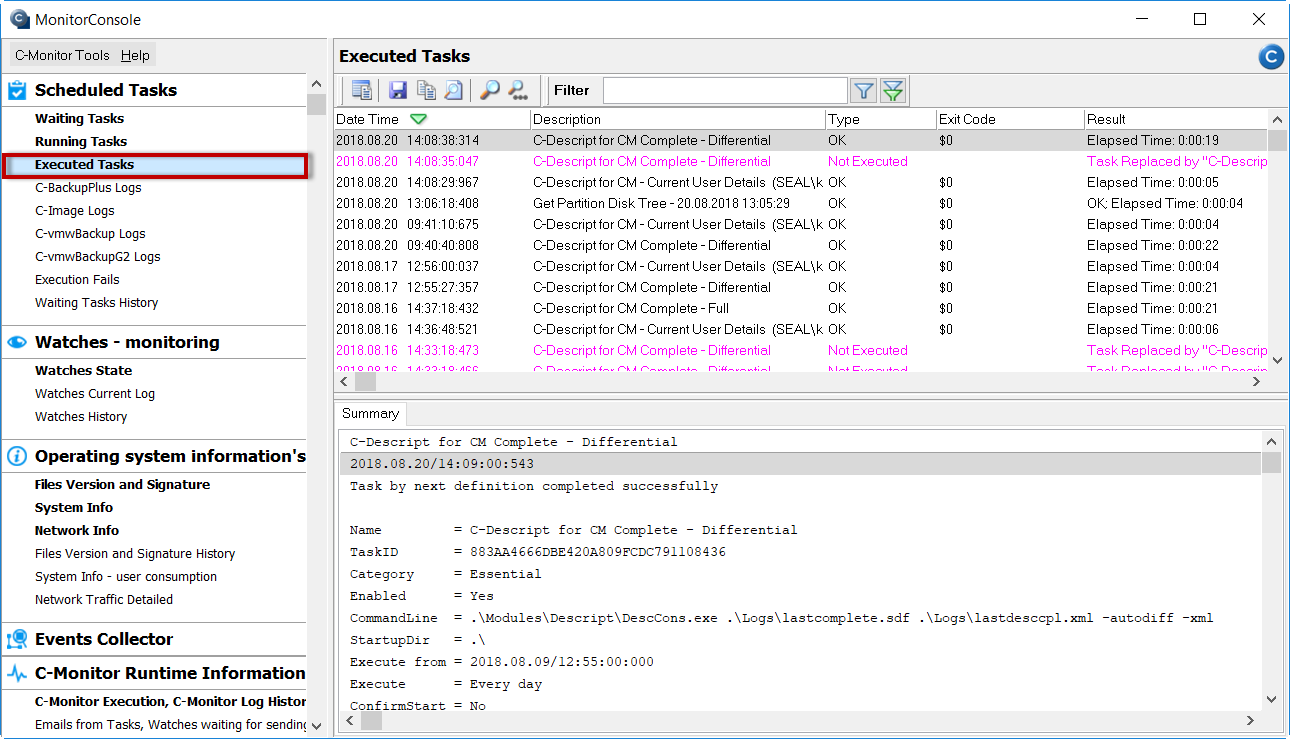
Task: Click task list scrollbar down arrow
Action: click(x=1277, y=361)
